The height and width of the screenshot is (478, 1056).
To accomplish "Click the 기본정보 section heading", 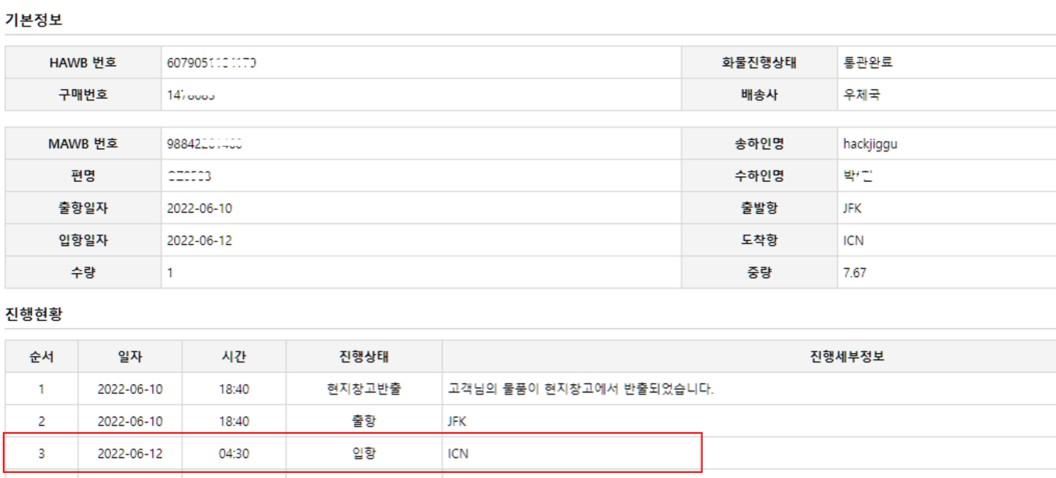I will [x=34, y=19].
